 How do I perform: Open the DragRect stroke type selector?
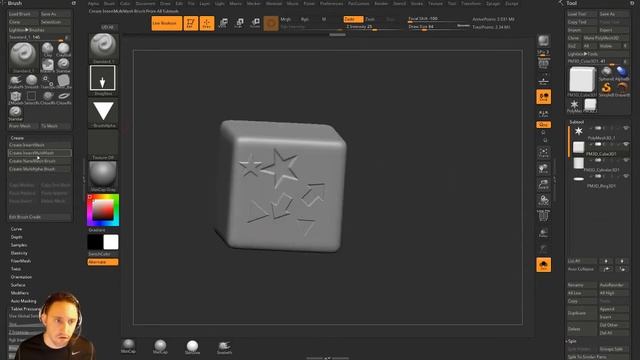pyautogui.click(x=103, y=80)
